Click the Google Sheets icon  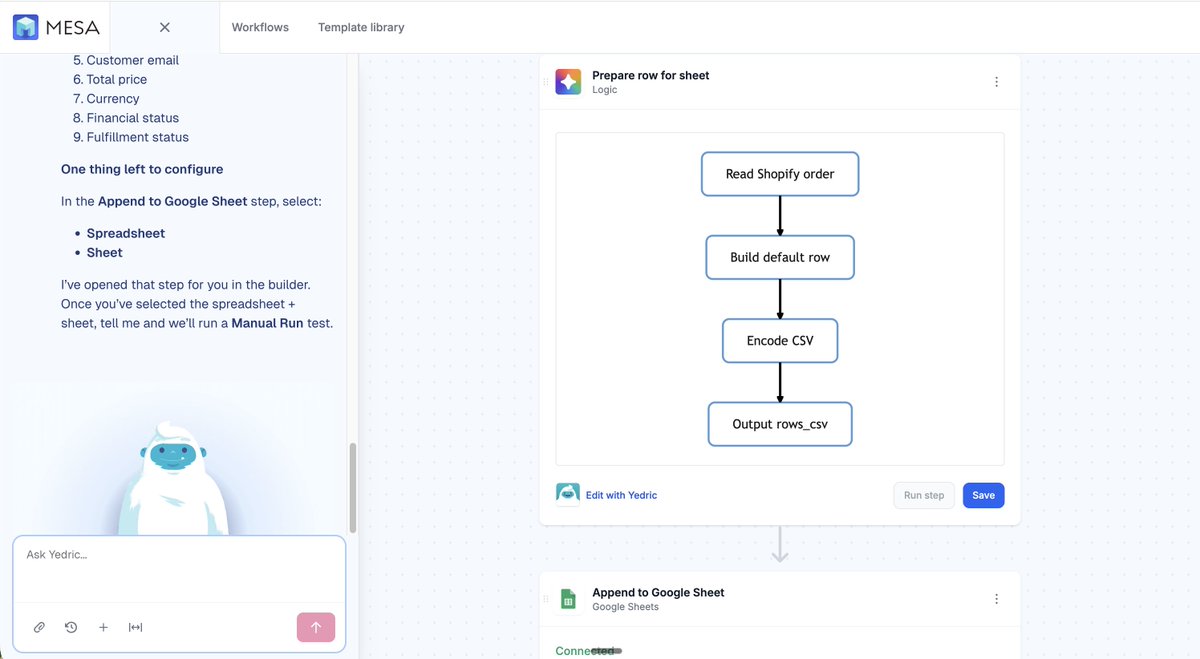click(x=568, y=599)
